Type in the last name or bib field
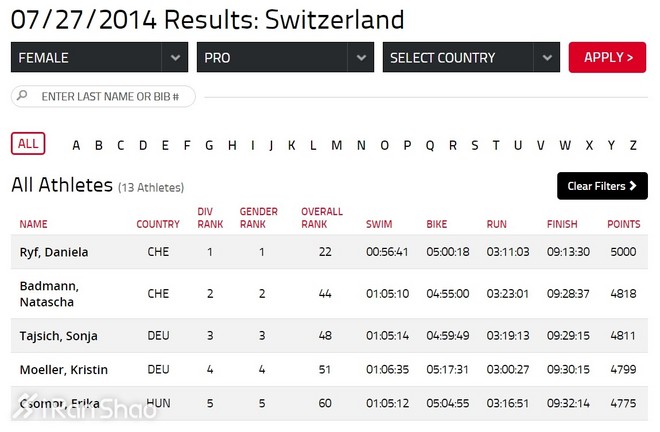 tap(112, 97)
